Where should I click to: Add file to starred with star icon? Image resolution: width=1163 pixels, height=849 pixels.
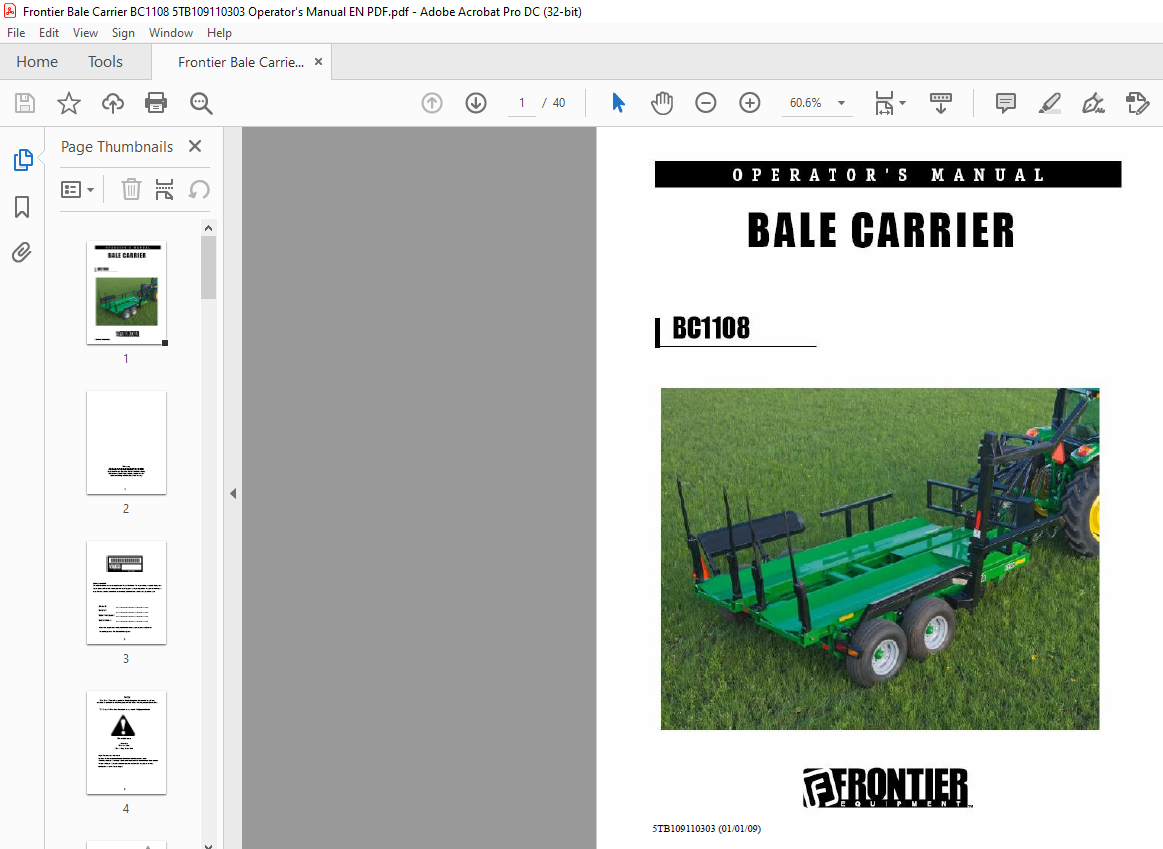pos(69,103)
